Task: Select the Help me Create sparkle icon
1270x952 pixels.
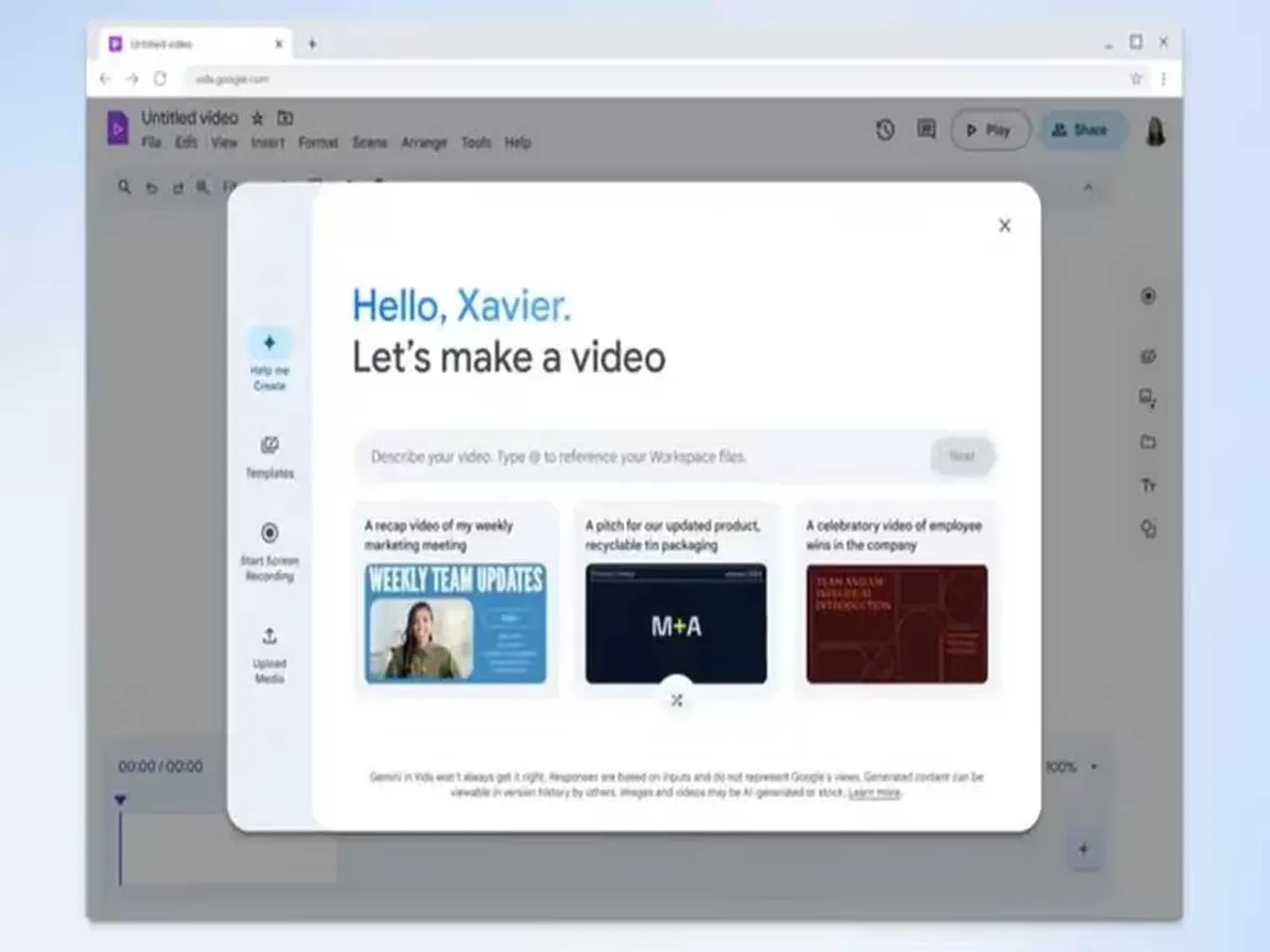Action: 269,343
